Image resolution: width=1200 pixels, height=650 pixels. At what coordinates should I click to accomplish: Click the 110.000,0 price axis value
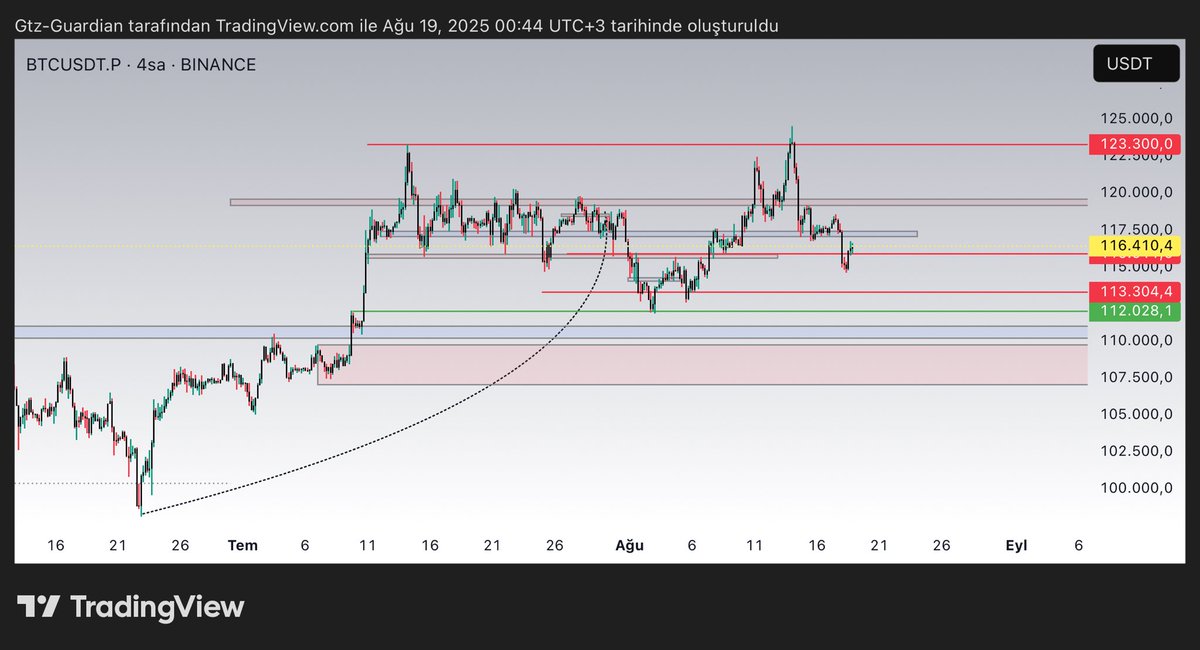coord(1137,340)
